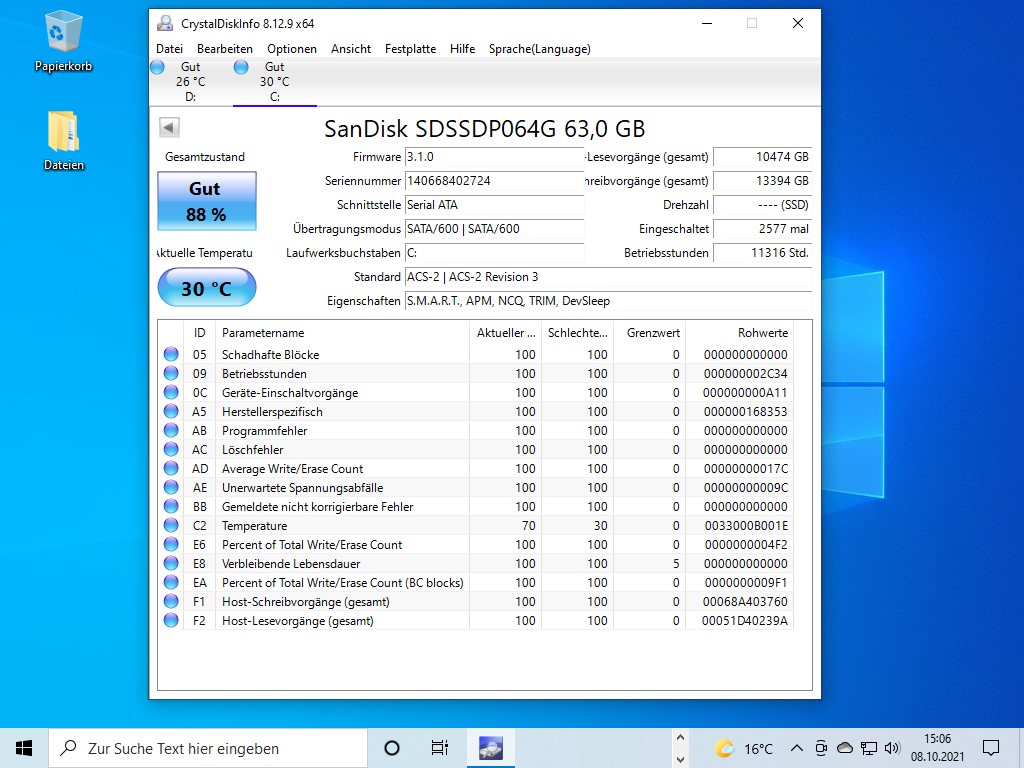This screenshot has height=768, width=1024.
Task: Open Cortana circle in taskbar
Action: point(392,748)
